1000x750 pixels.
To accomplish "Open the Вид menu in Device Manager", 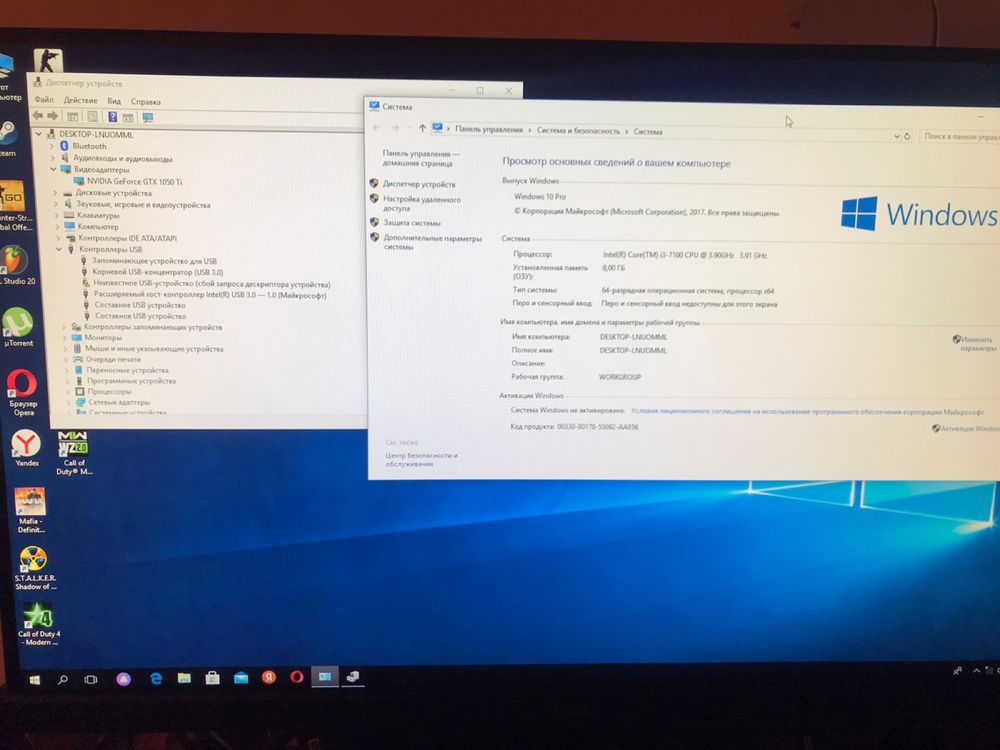I will pyautogui.click(x=114, y=101).
